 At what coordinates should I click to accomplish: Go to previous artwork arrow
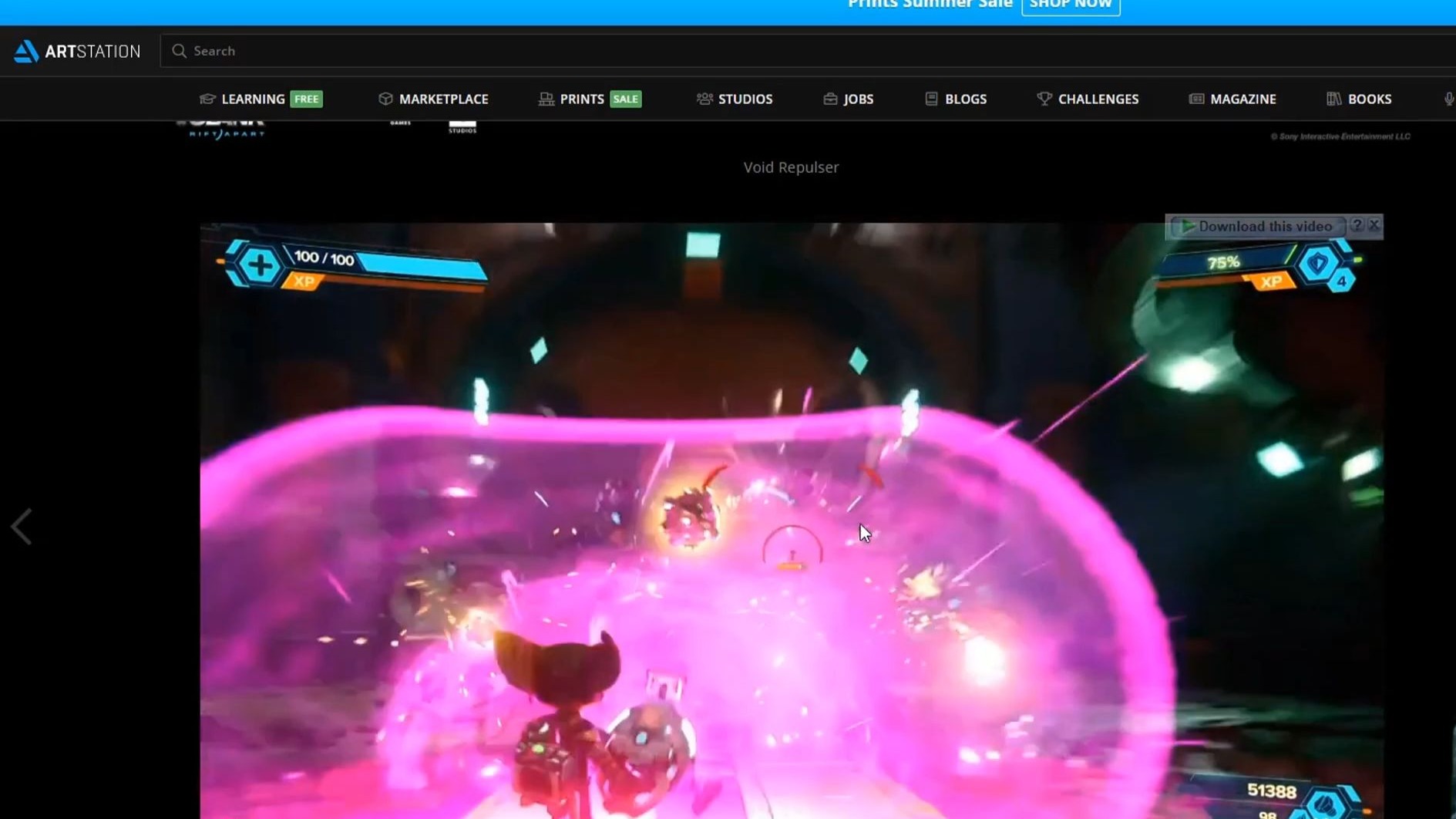coord(22,527)
